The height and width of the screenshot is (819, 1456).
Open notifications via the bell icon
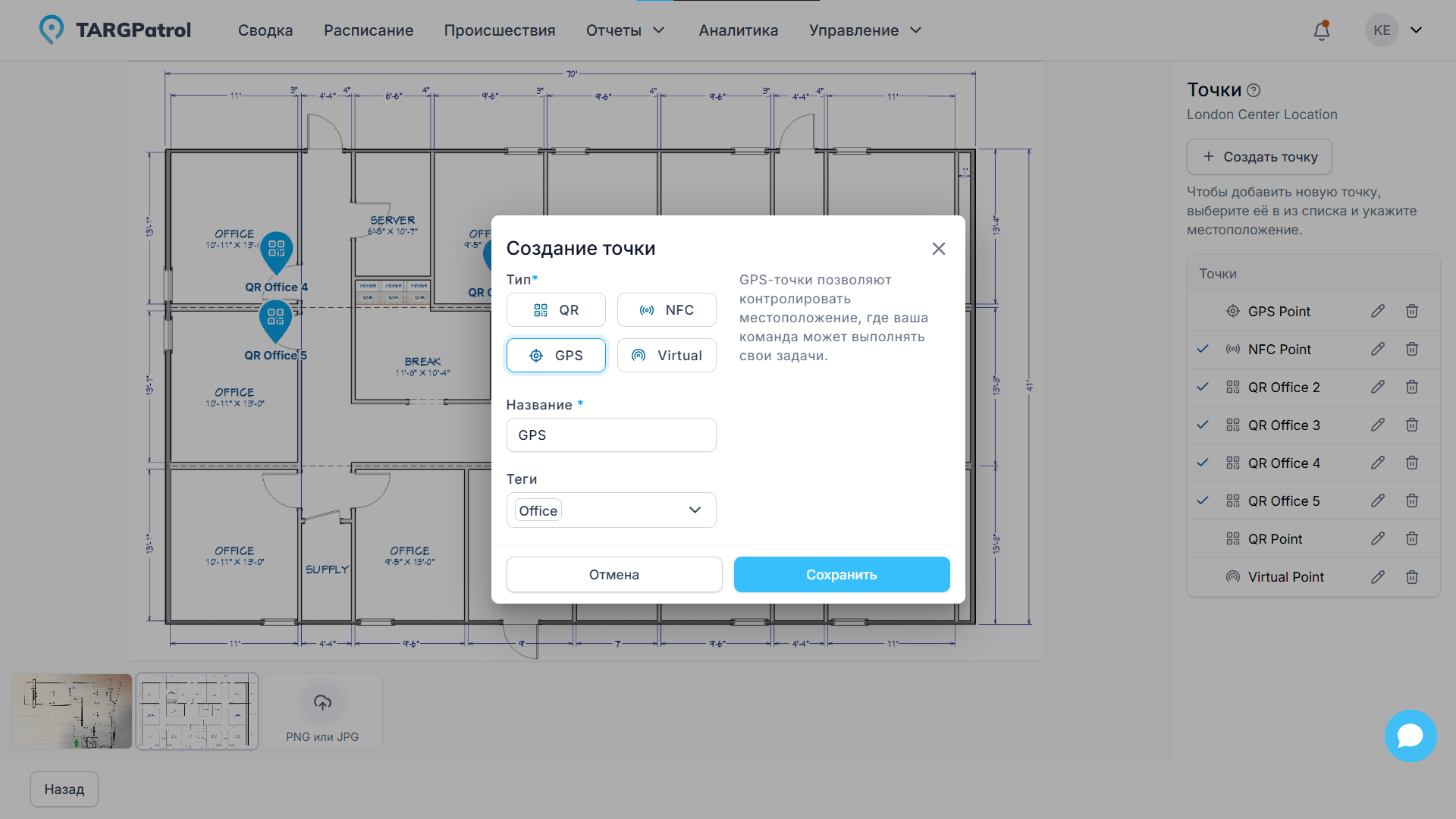coord(1321,30)
